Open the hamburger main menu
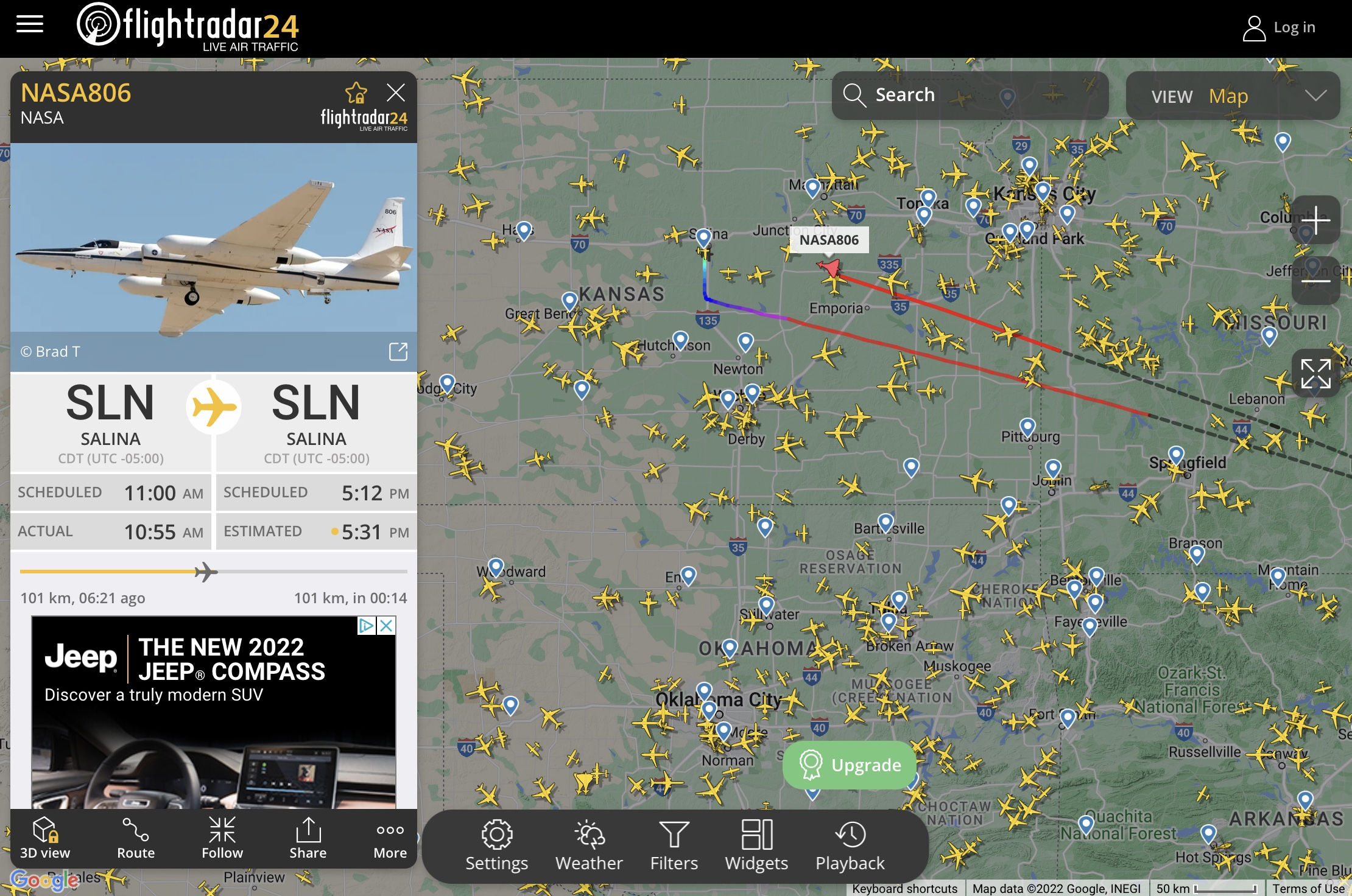1352x896 pixels. pyautogui.click(x=30, y=25)
